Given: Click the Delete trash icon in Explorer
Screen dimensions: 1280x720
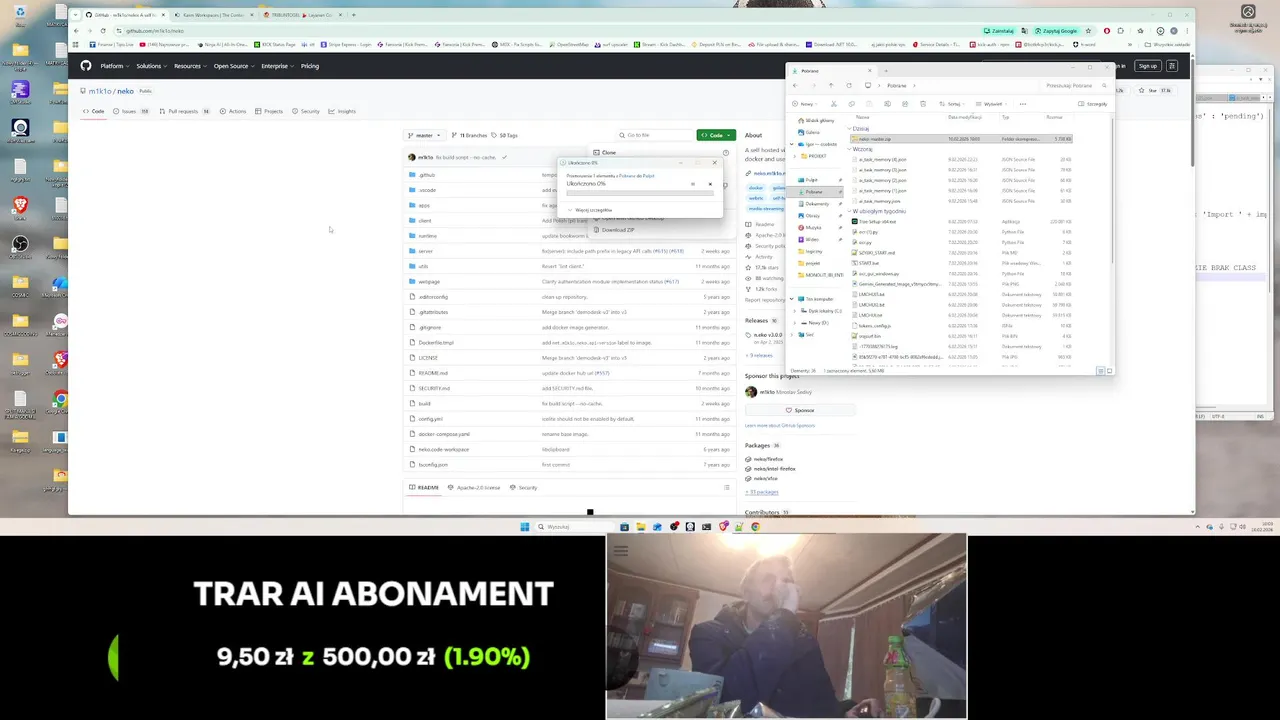Looking at the screenshot, I should [924, 103].
